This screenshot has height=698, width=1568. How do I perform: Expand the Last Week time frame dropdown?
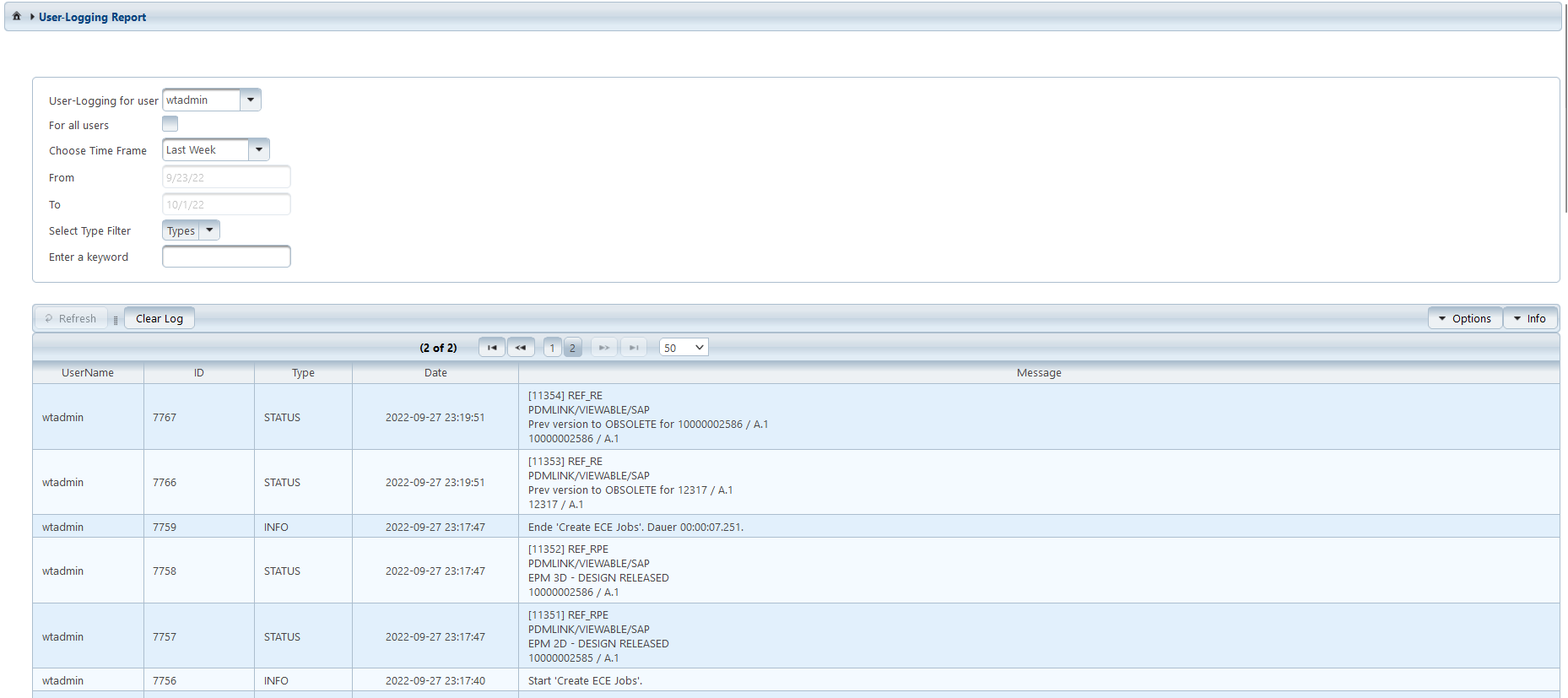[259, 150]
